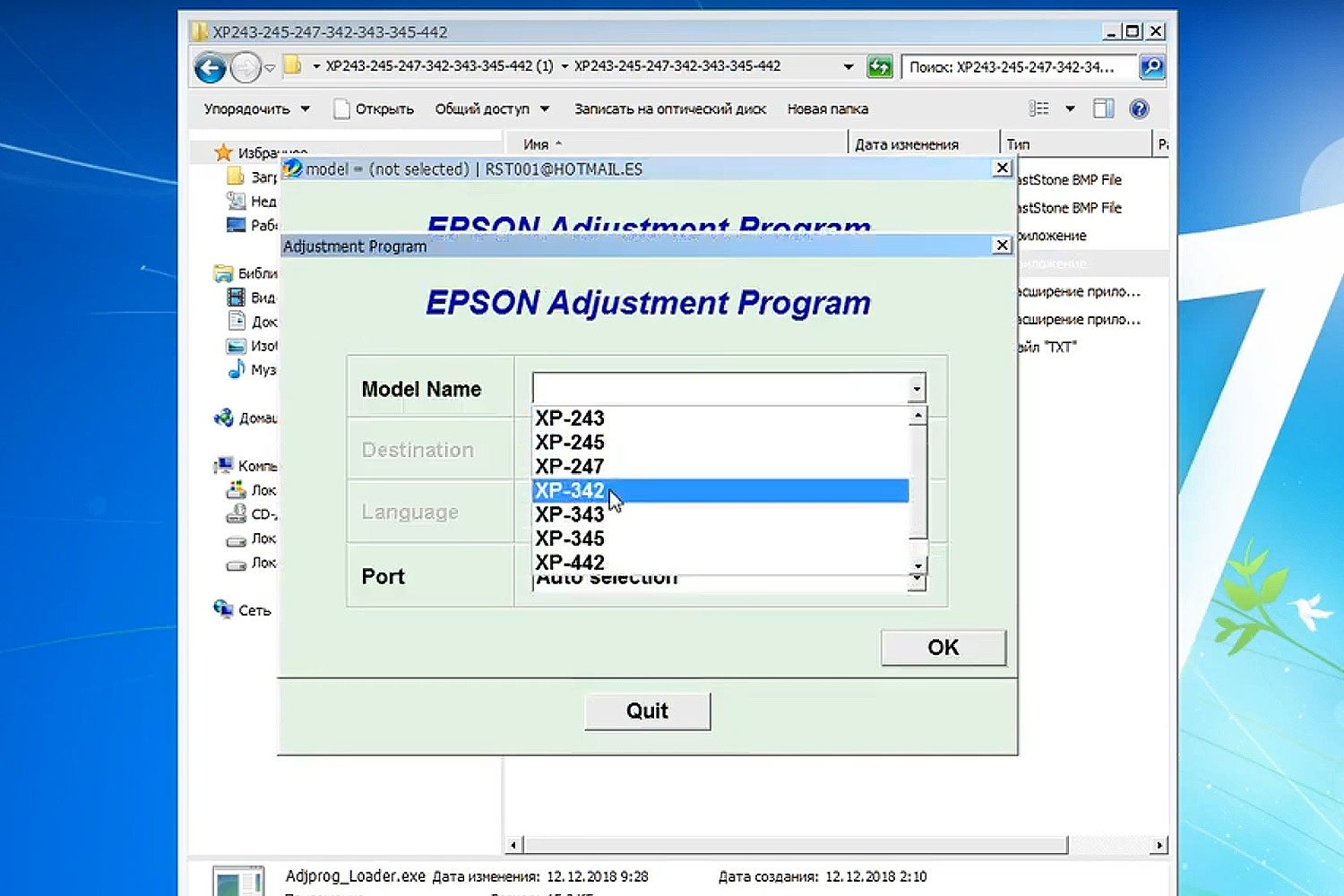Select the highlighted XP-342 model

coord(720,490)
